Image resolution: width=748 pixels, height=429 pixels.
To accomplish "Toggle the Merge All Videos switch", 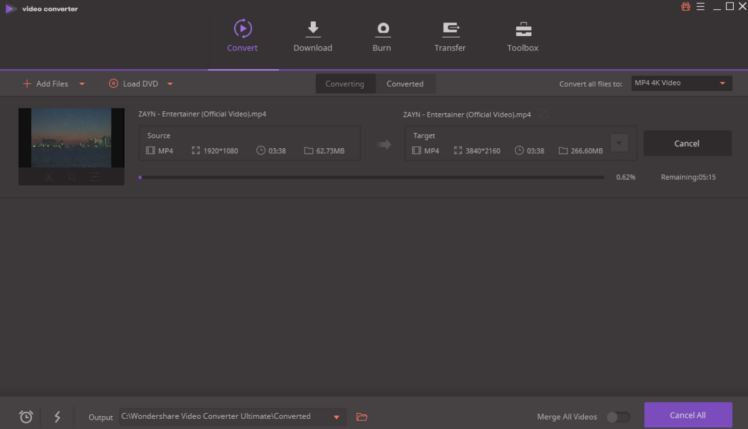I will [x=618, y=416].
